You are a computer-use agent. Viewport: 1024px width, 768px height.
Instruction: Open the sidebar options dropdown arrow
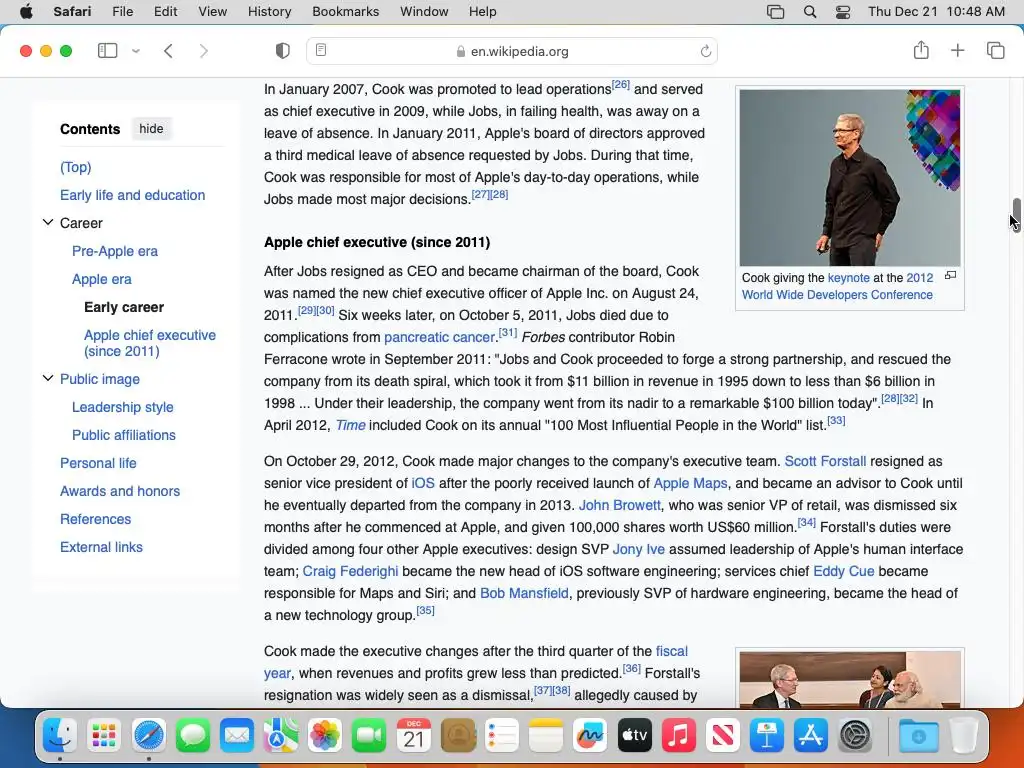(136, 51)
